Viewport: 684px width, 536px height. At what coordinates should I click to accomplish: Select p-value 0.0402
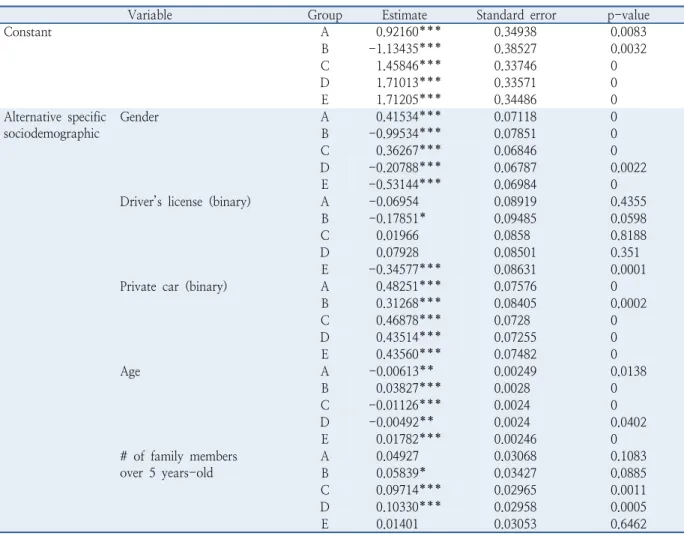coord(628,423)
